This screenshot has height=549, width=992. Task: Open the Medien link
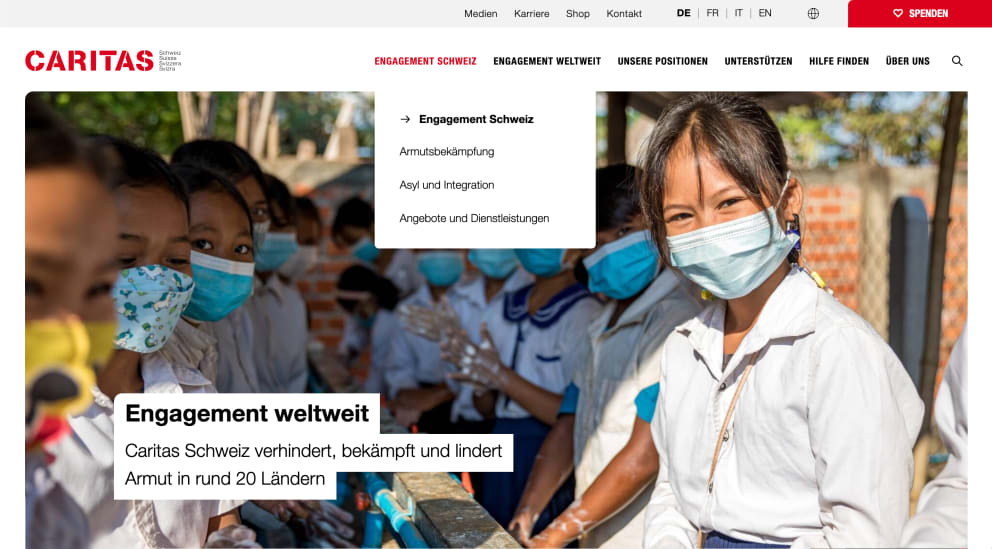[x=480, y=13]
